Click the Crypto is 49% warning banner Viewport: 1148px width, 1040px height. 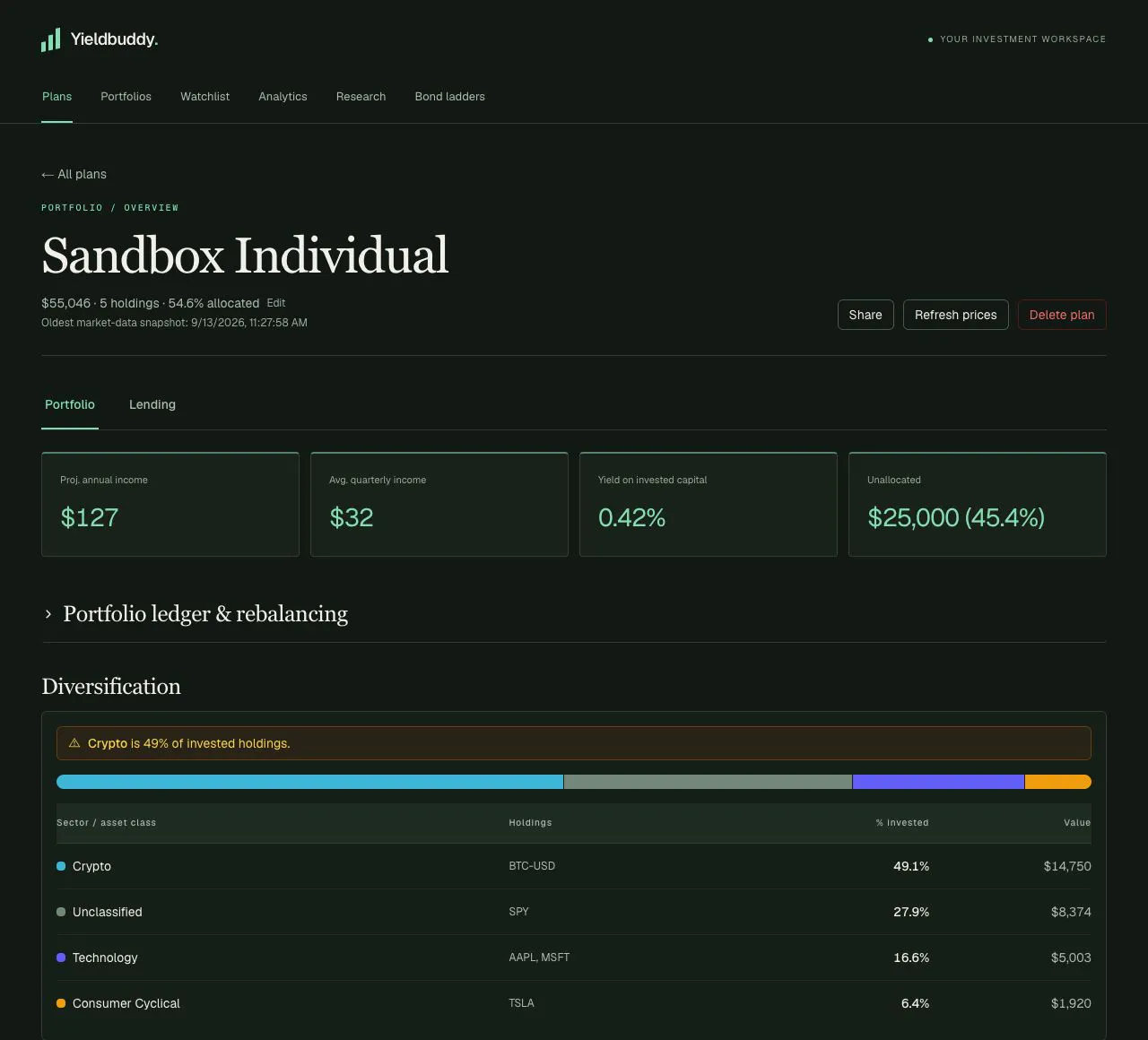[x=574, y=743]
